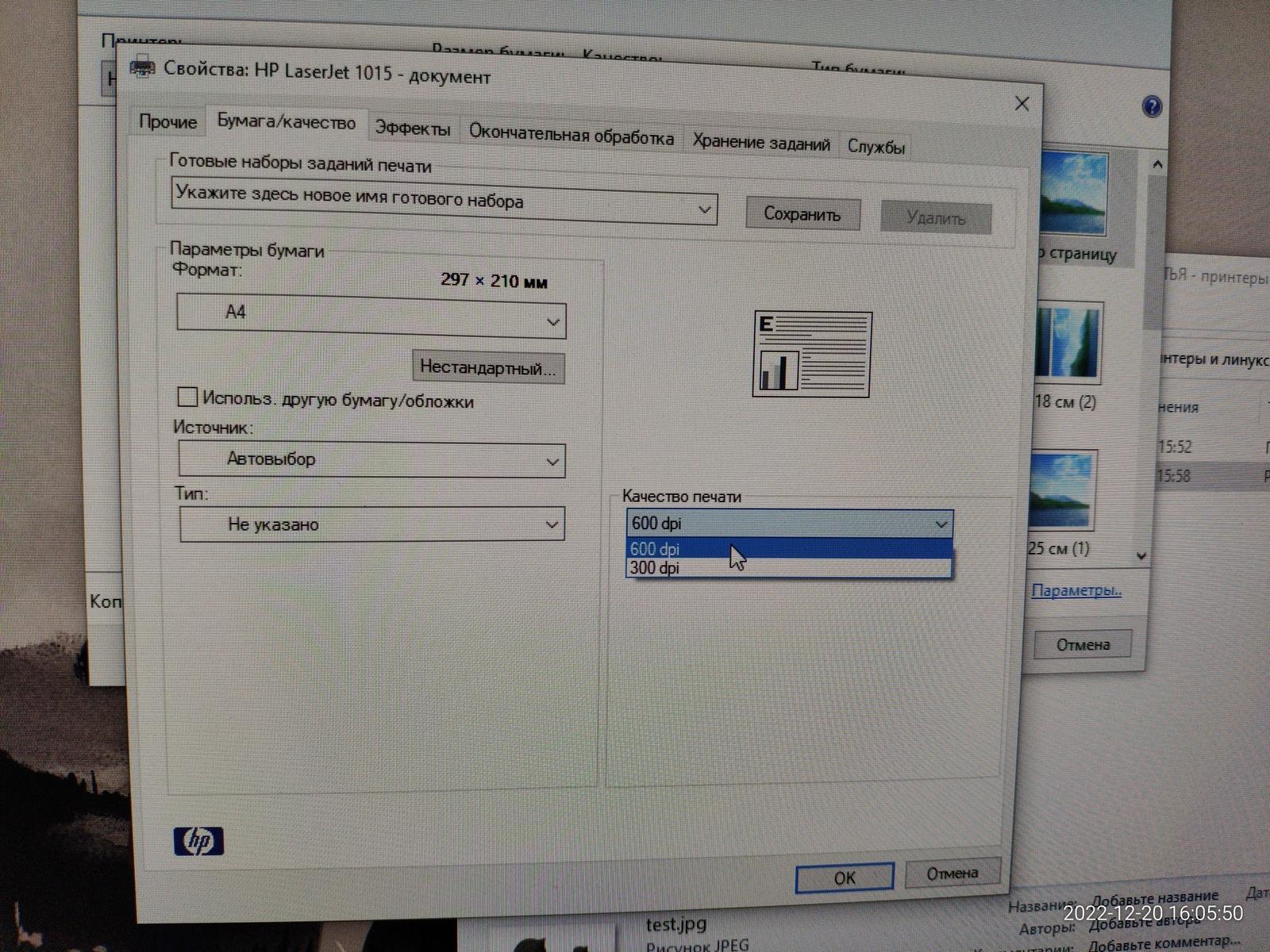
Task: Click the 297 × 210 мм size text
Action: [494, 281]
